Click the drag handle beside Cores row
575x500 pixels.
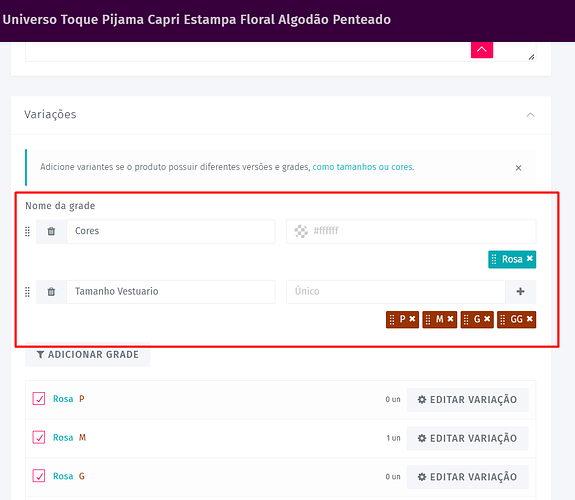(x=28, y=231)
